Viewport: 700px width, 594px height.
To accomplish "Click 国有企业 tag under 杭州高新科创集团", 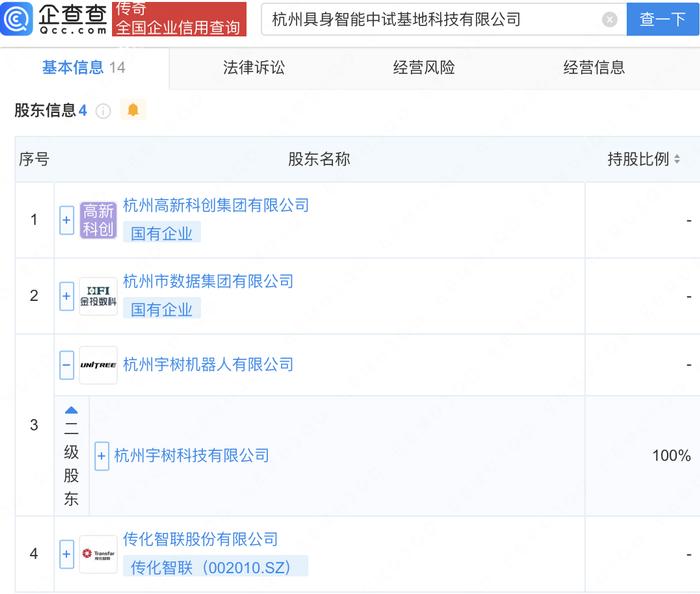I will pyautogui.click(x=162, y=233).
